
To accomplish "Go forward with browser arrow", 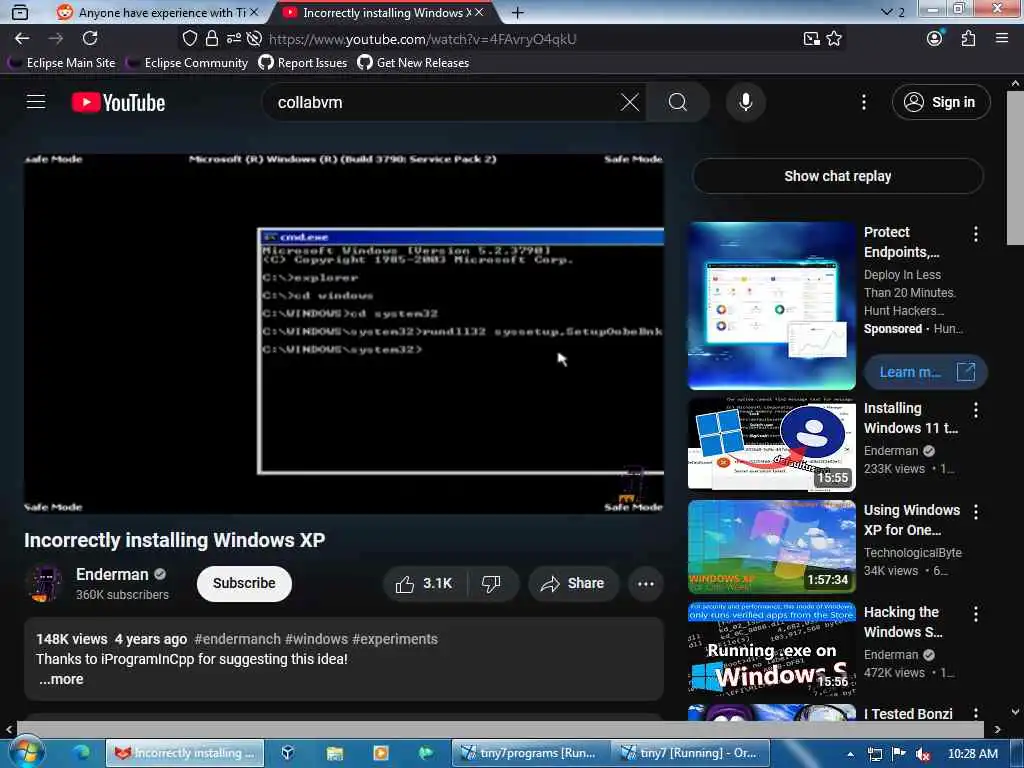I will [56, 39].
